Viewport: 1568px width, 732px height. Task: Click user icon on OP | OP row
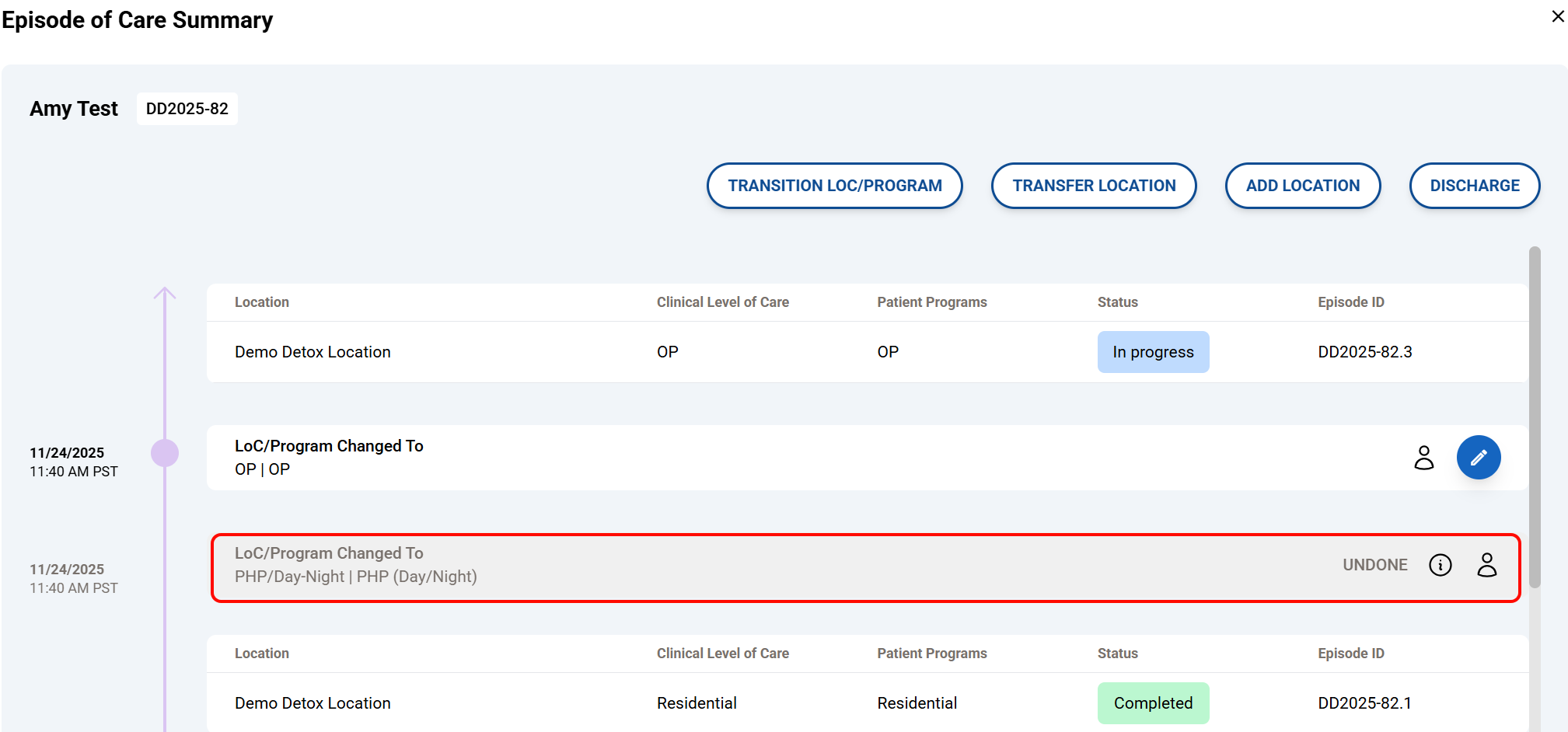coord(1423,458)
